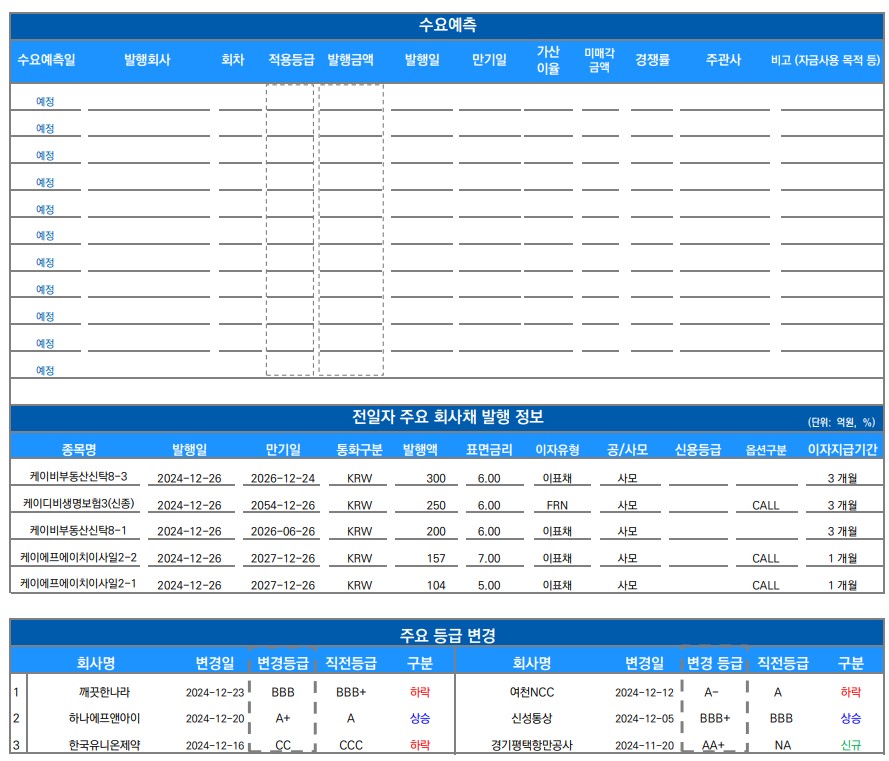Click the first 예정 entry in 수요예측 list
The width and height of the screenshot is (889, 761).
tap(45, 102)
